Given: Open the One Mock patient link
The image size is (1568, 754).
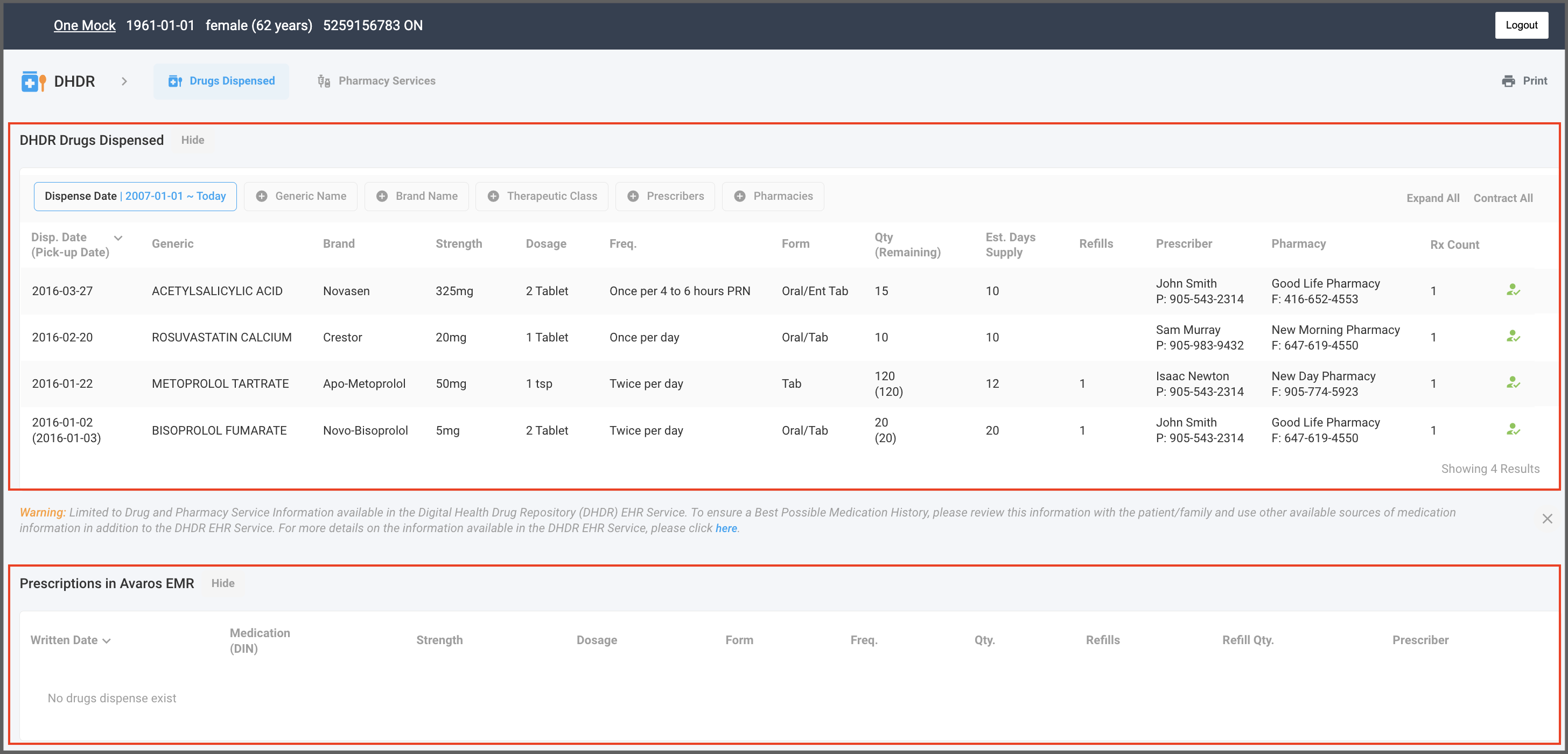Looking at the screenshot, I should coord(85,25).
